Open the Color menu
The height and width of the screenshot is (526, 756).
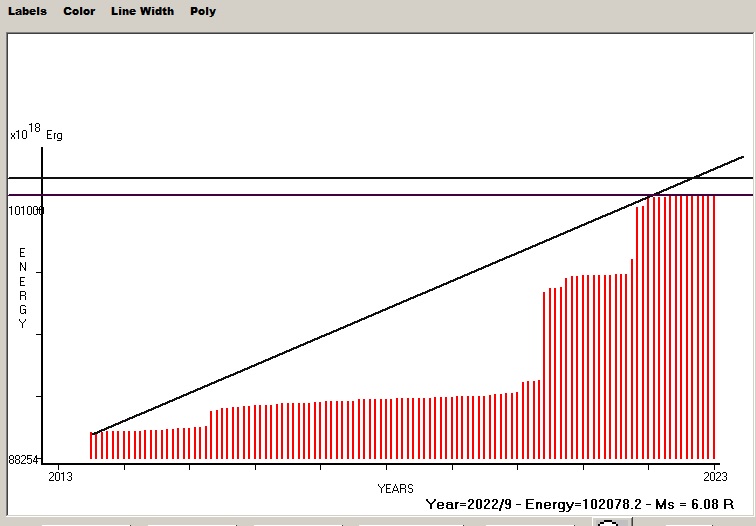point(79,11)
